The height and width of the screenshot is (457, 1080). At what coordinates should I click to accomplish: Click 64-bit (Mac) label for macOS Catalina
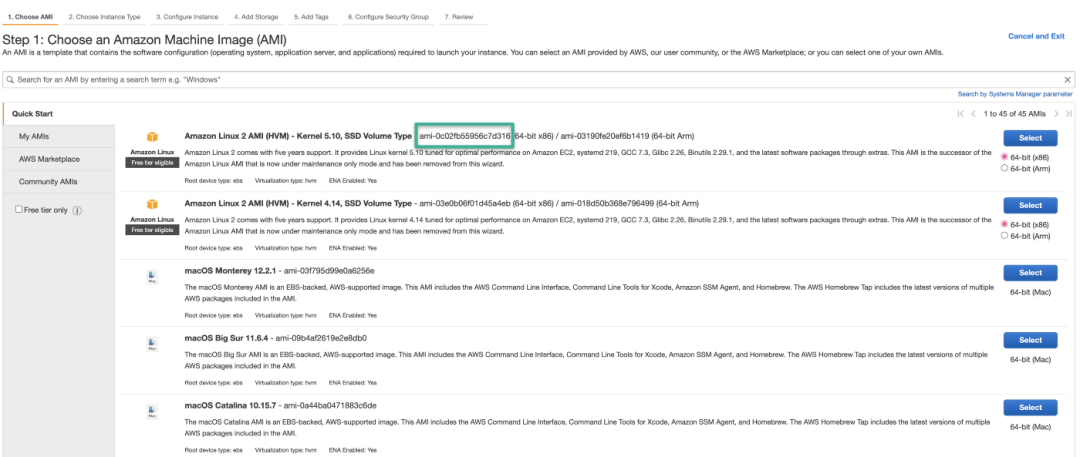1030,427
